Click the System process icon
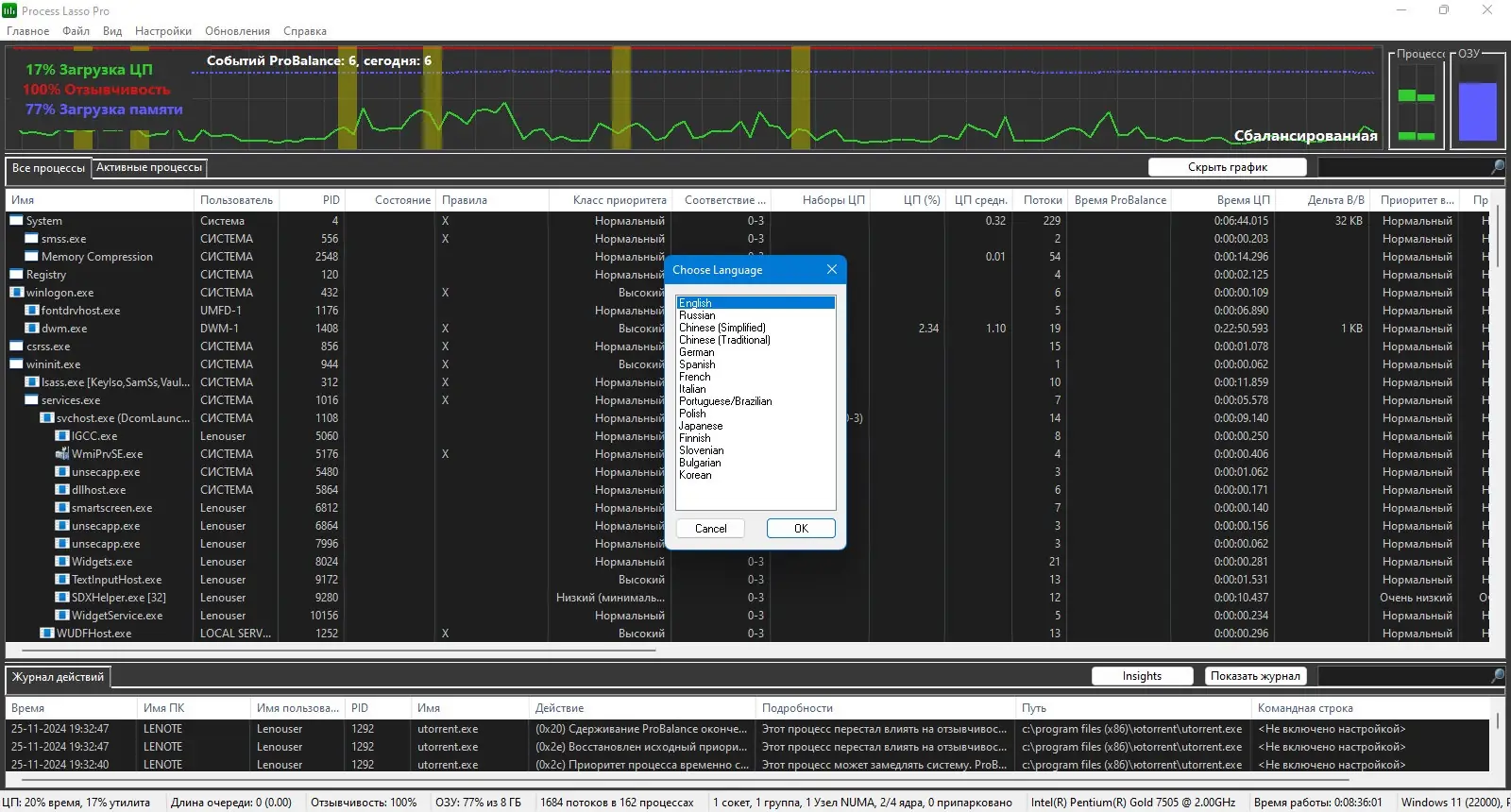Screen dimensions: 1511x812 tap(16, 221)
